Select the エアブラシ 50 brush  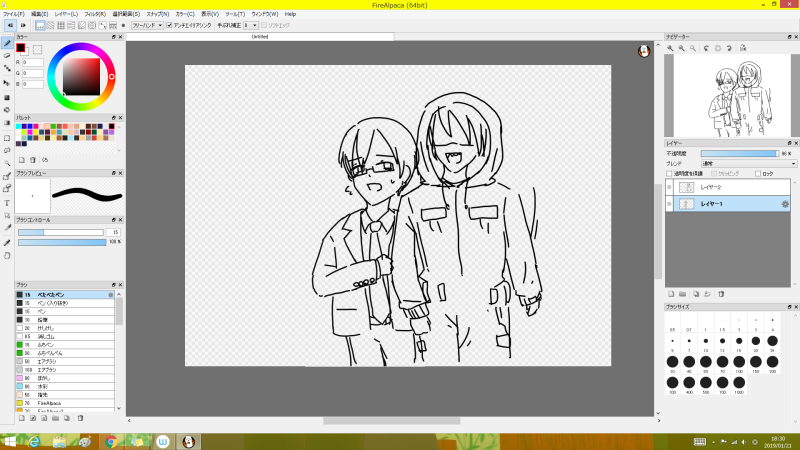65,361
